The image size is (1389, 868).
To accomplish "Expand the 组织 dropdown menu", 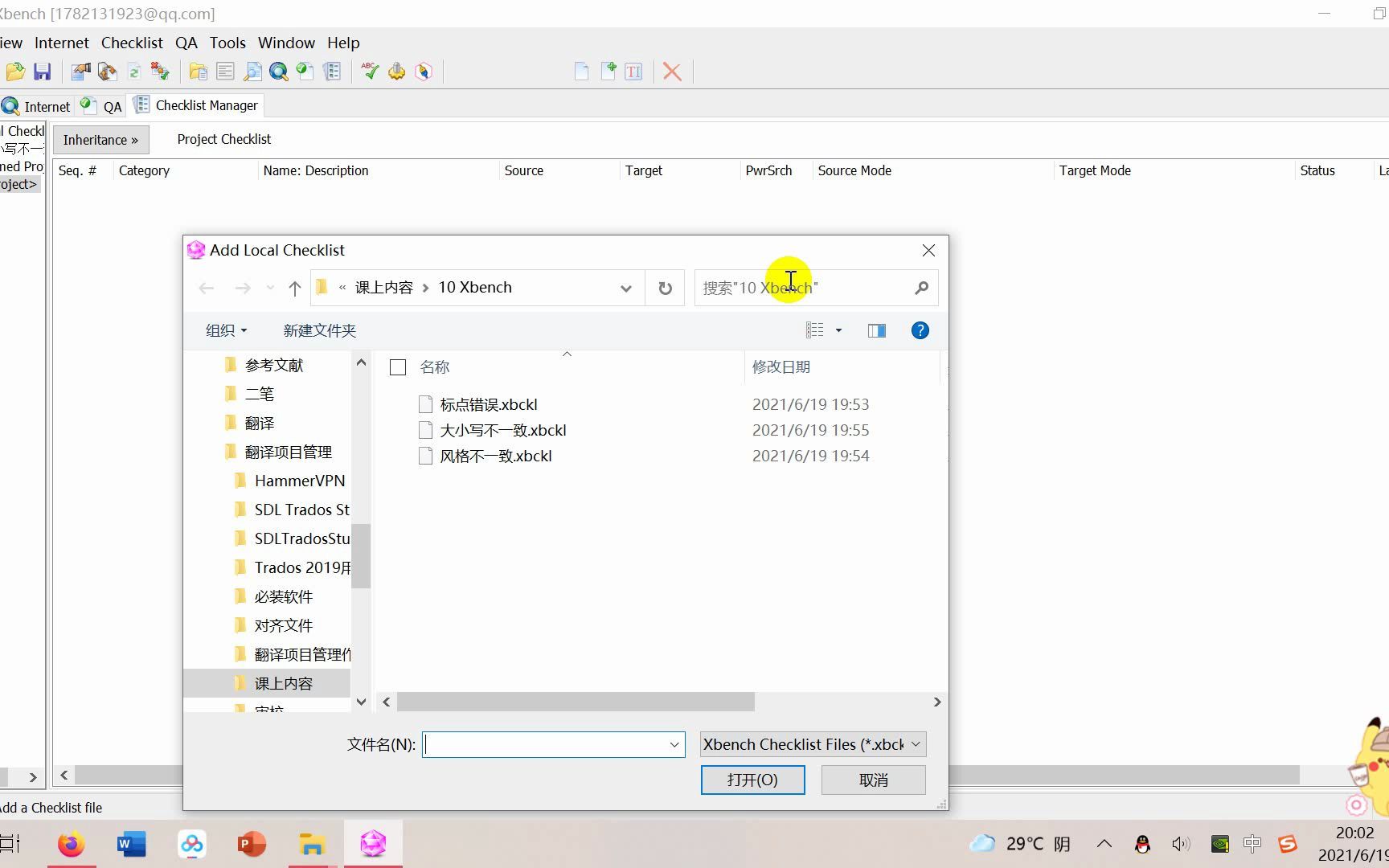I will tap(226, 330).
